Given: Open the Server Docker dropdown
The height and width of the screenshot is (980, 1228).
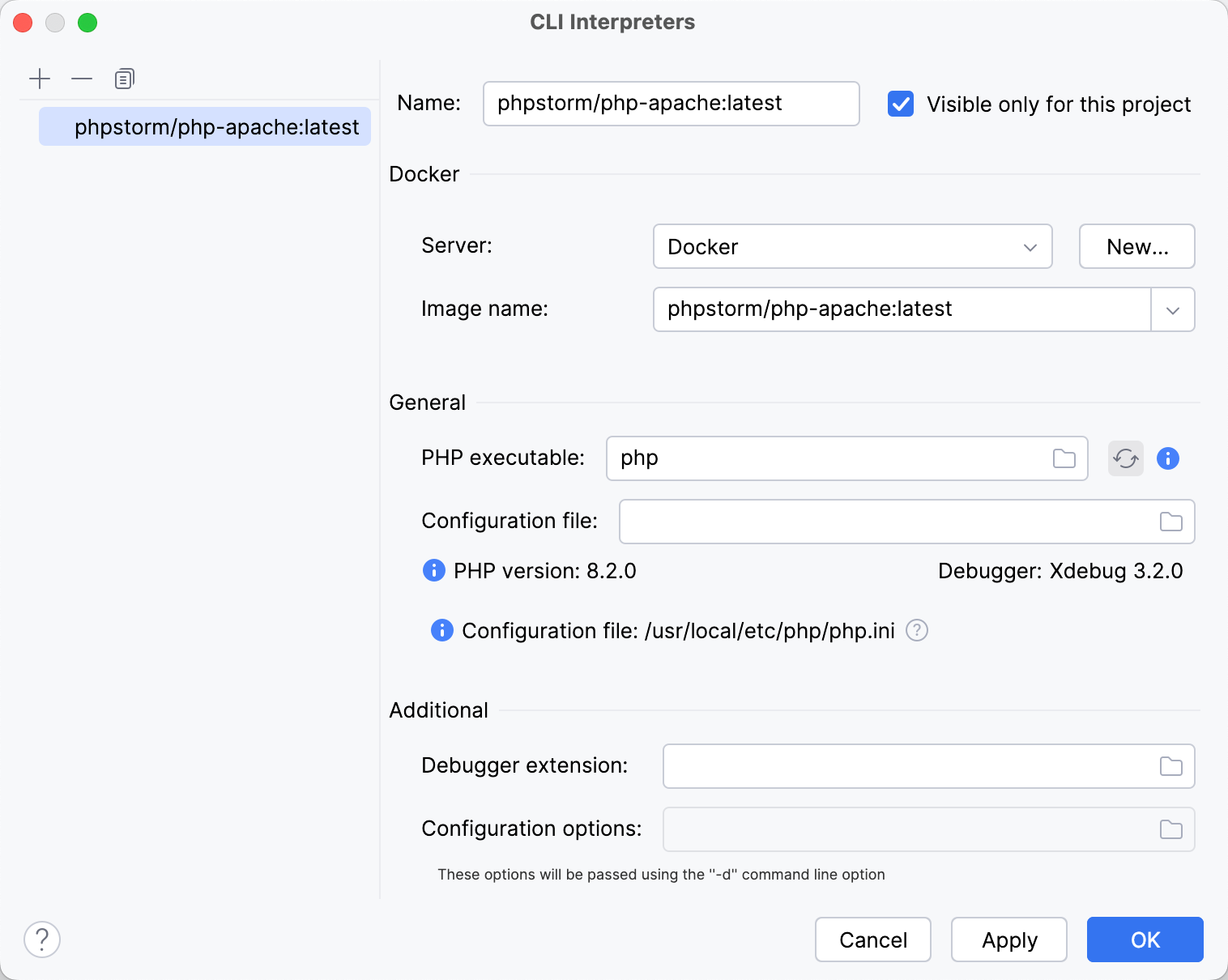Looking at the screenshot, I should coord(852,246).
